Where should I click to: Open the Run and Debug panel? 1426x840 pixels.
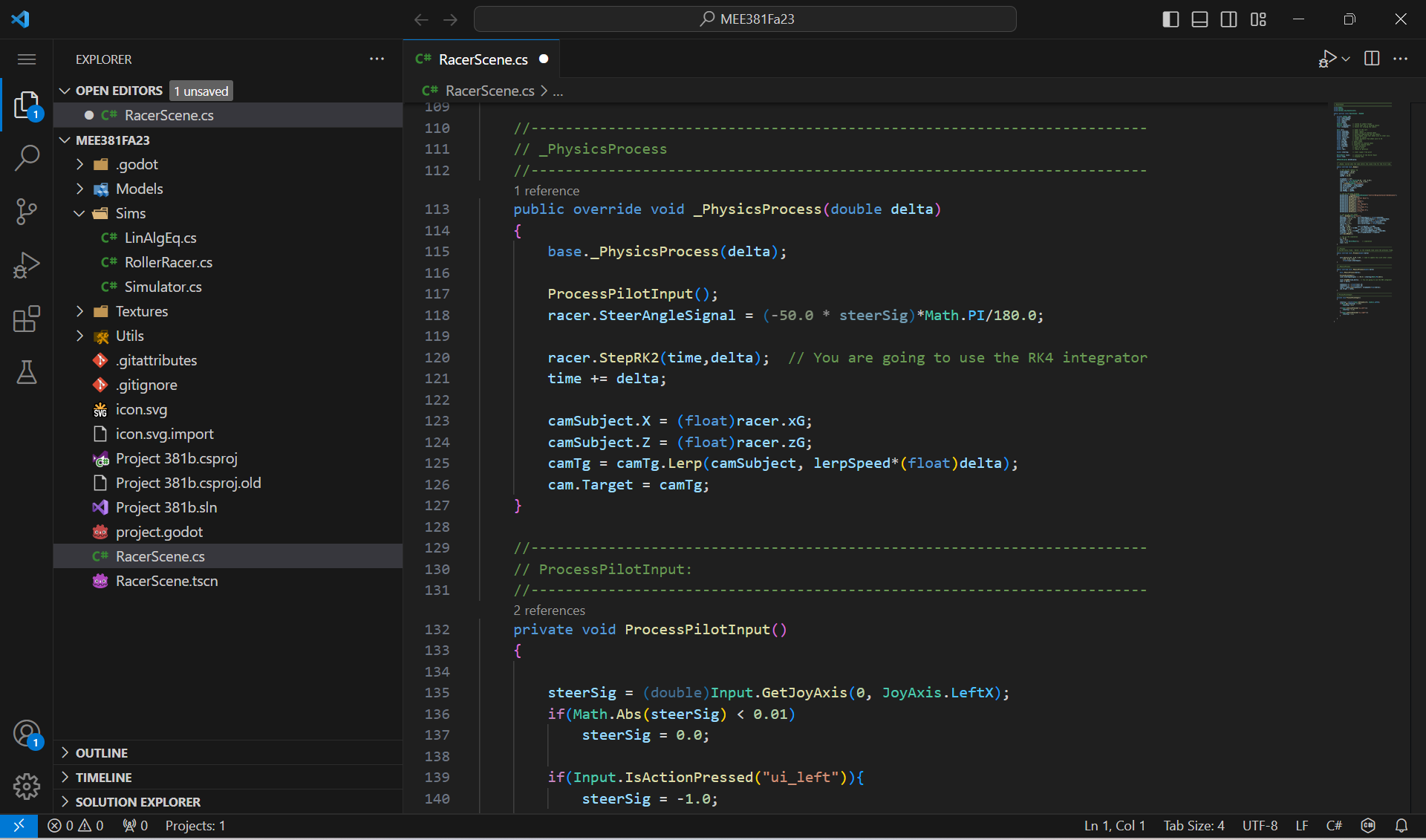(x=27, y=265)
